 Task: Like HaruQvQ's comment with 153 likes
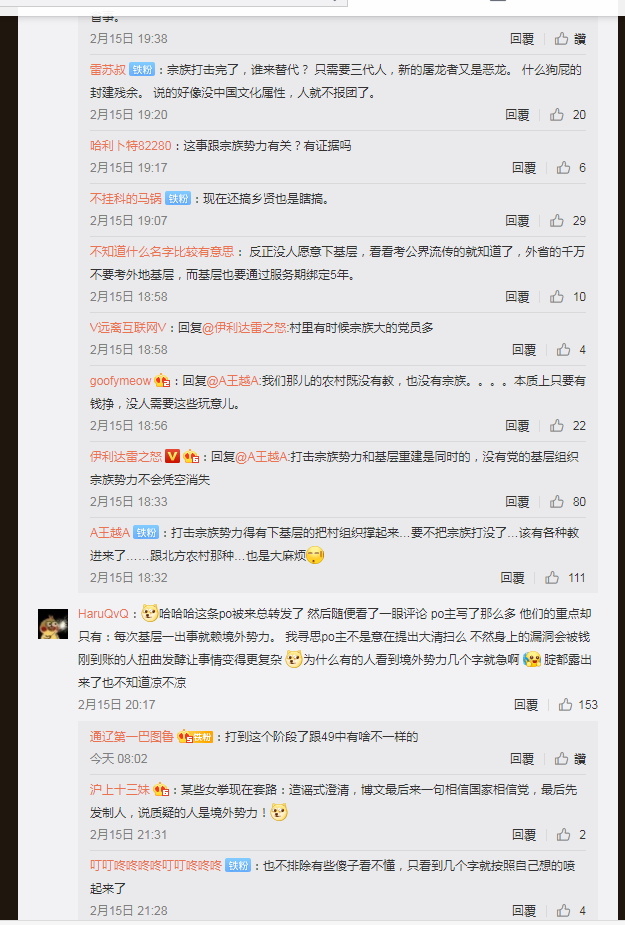coord(565,704)
